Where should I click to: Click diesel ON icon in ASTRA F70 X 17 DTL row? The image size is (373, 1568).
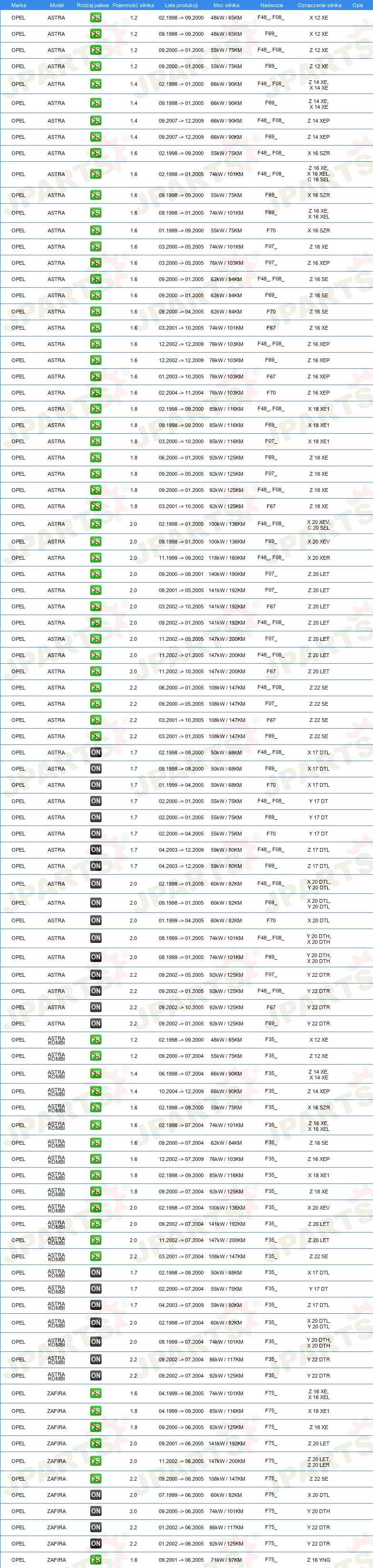click(x=95, y=784)
